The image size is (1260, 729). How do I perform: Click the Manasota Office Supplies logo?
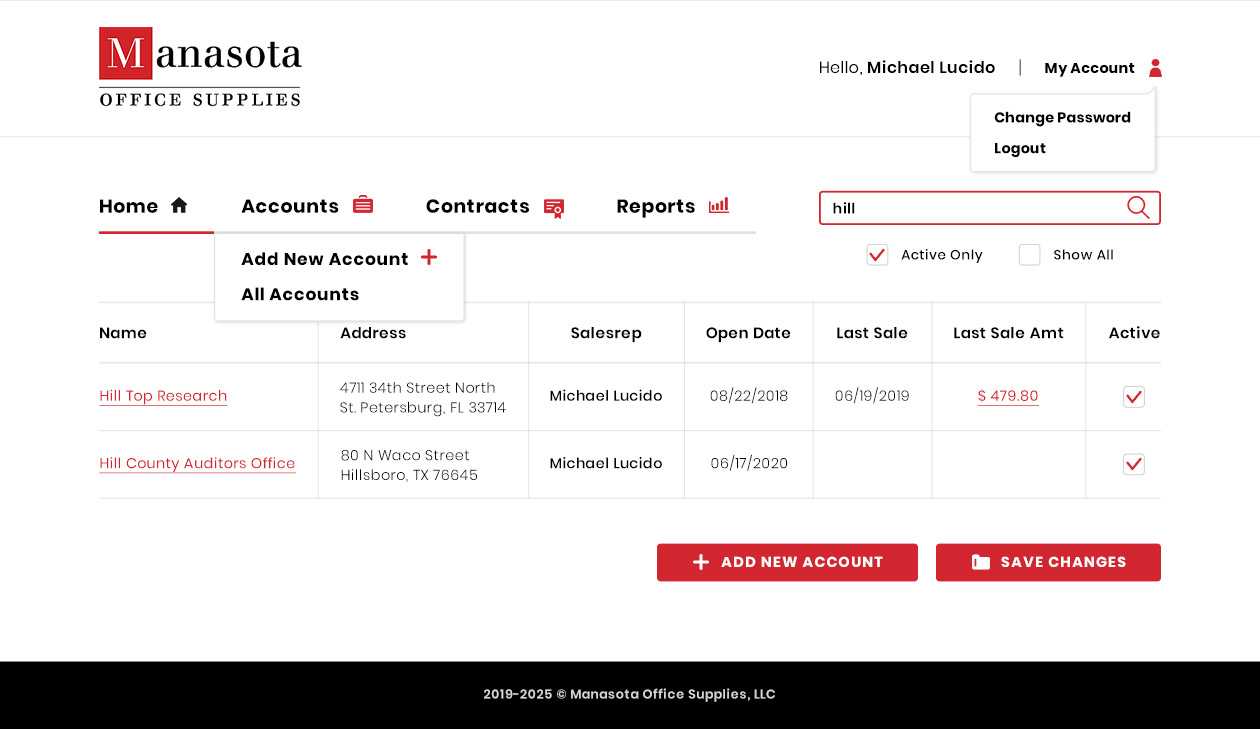click(x=200, y=67)
